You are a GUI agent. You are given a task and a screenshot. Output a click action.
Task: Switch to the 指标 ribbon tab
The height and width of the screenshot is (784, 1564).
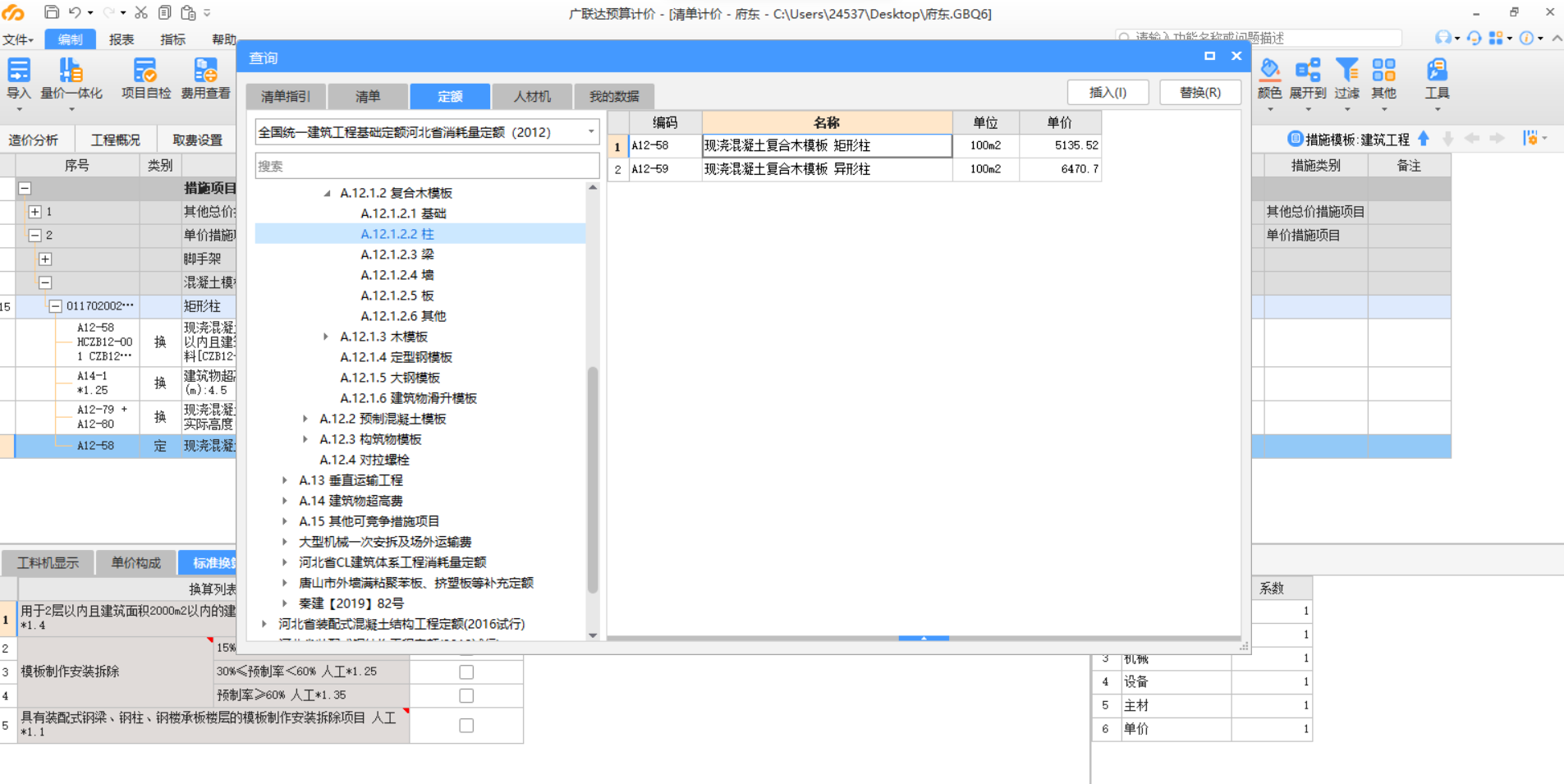click(172, 39)
